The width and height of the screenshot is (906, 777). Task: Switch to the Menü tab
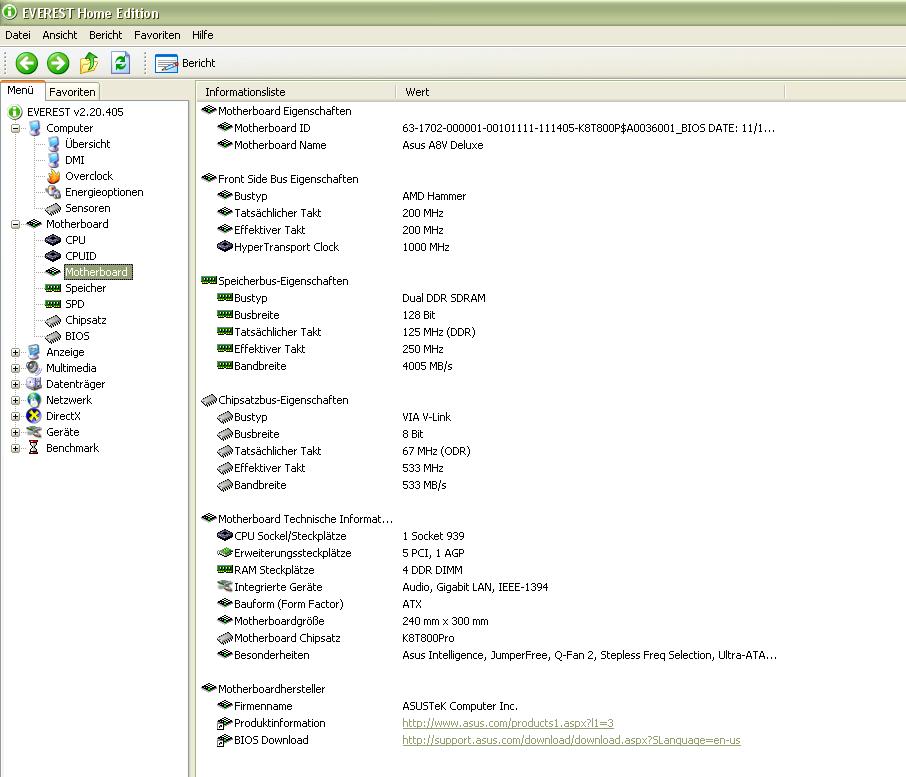(x=21, y=91)
